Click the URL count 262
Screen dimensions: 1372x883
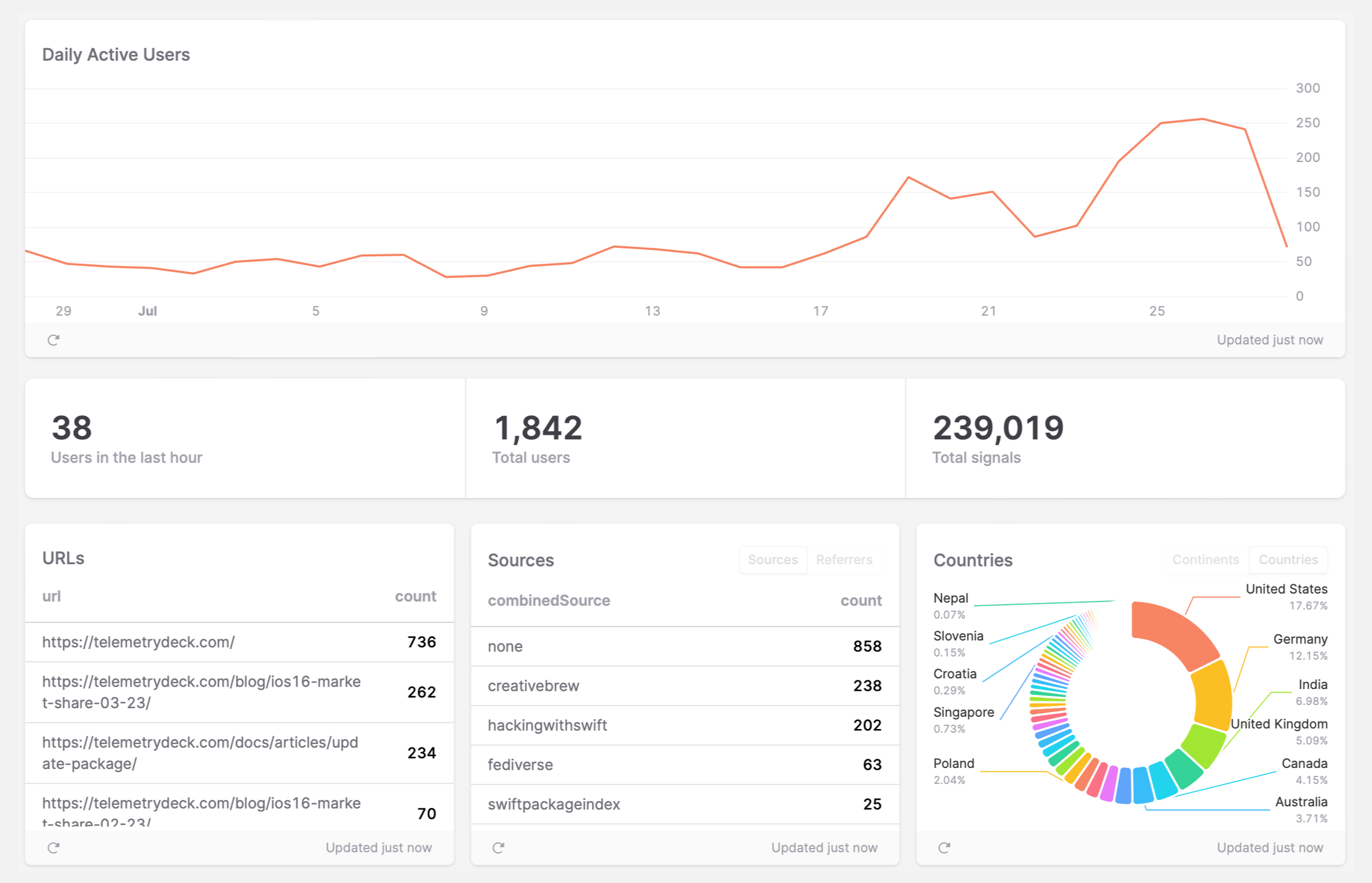point(422,692)
